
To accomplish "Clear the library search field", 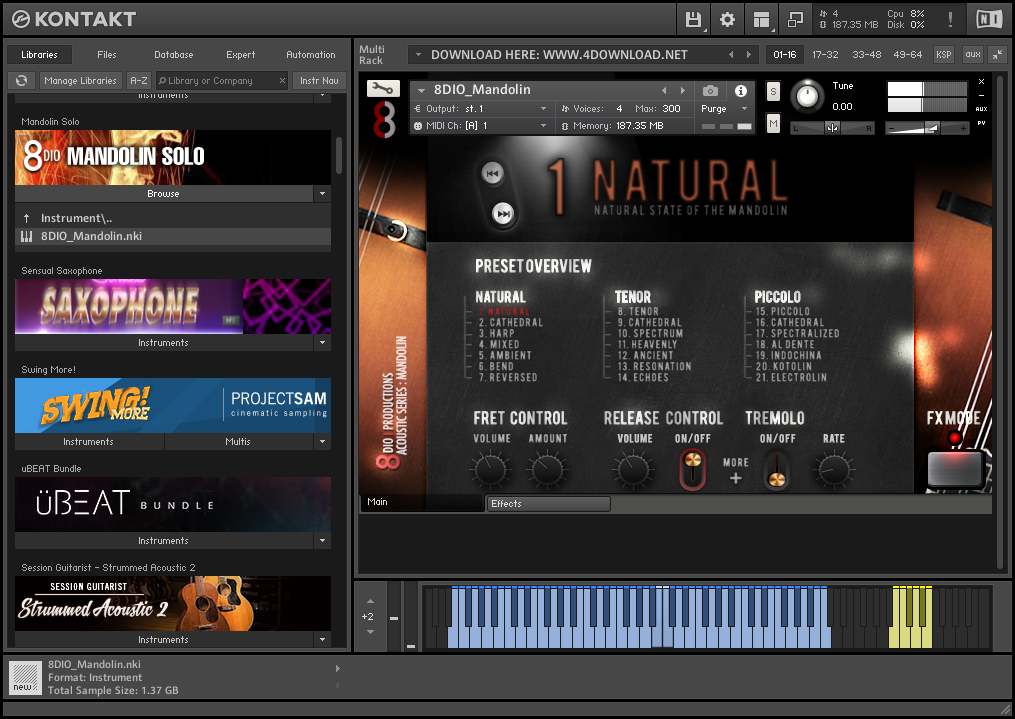I will 282,80.
